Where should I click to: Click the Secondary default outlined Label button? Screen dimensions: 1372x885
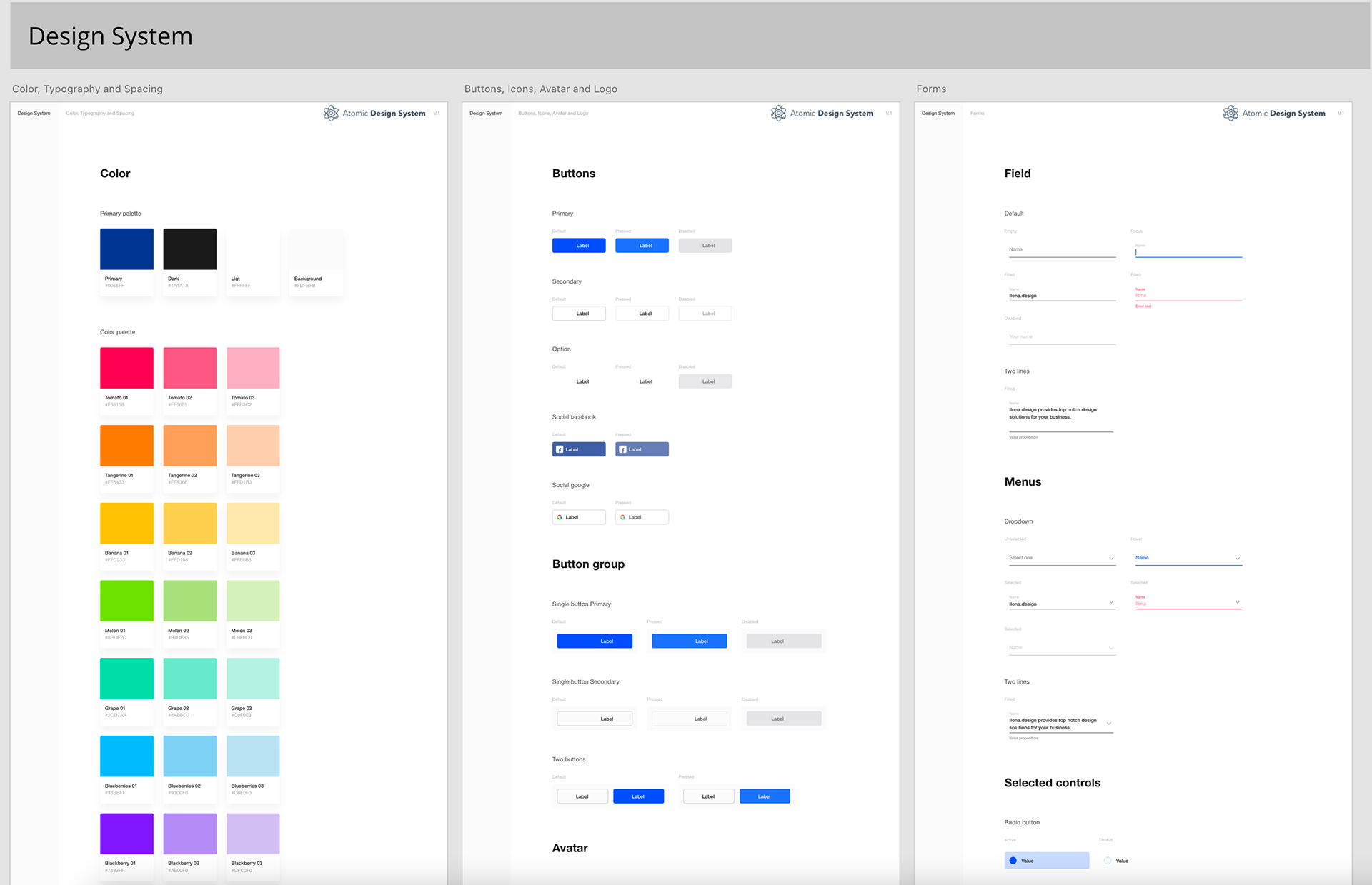[x=579, y=313]
